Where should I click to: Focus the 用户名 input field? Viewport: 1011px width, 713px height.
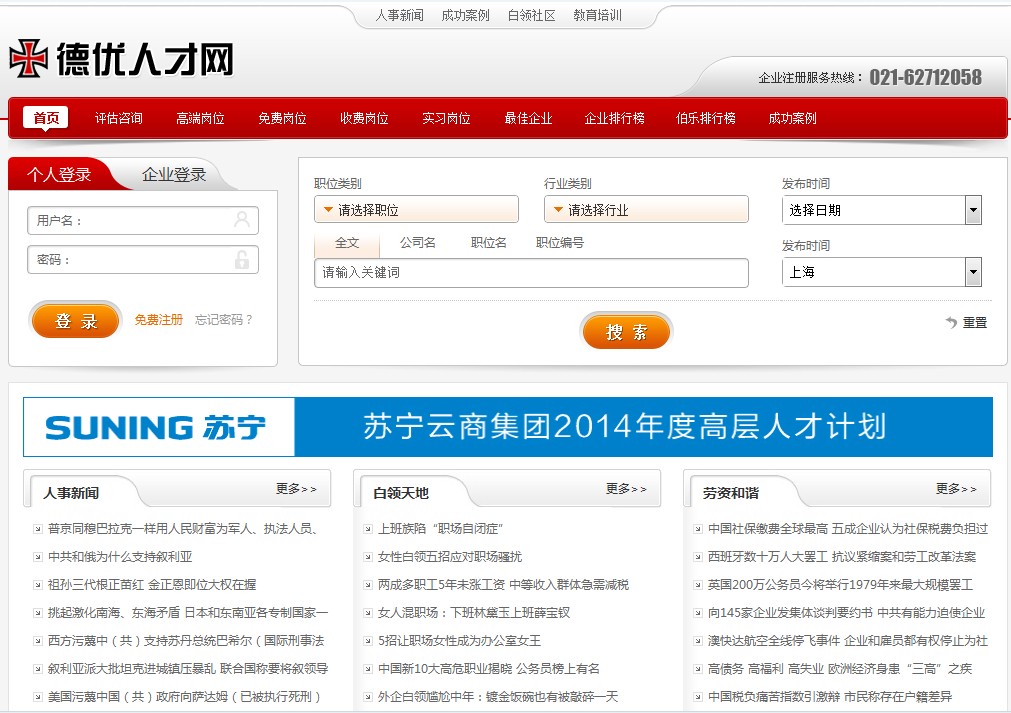click(142, 220)
